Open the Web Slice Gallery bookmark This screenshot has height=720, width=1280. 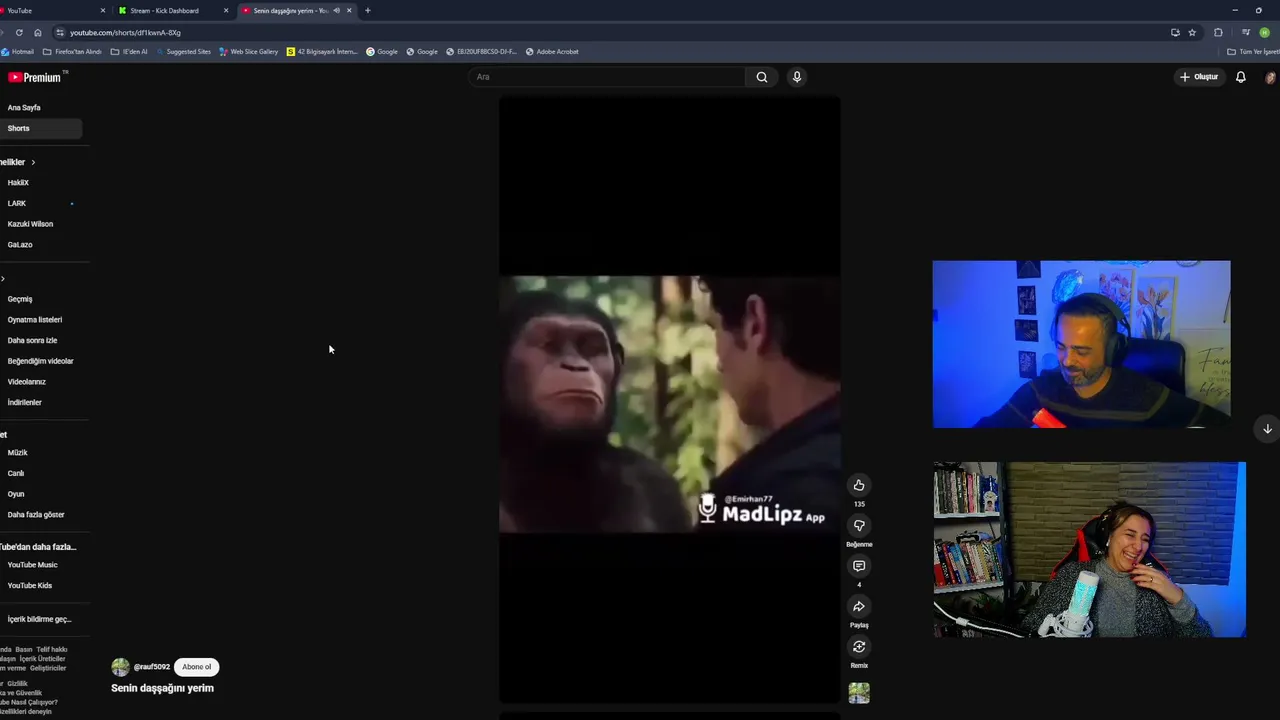249,52
